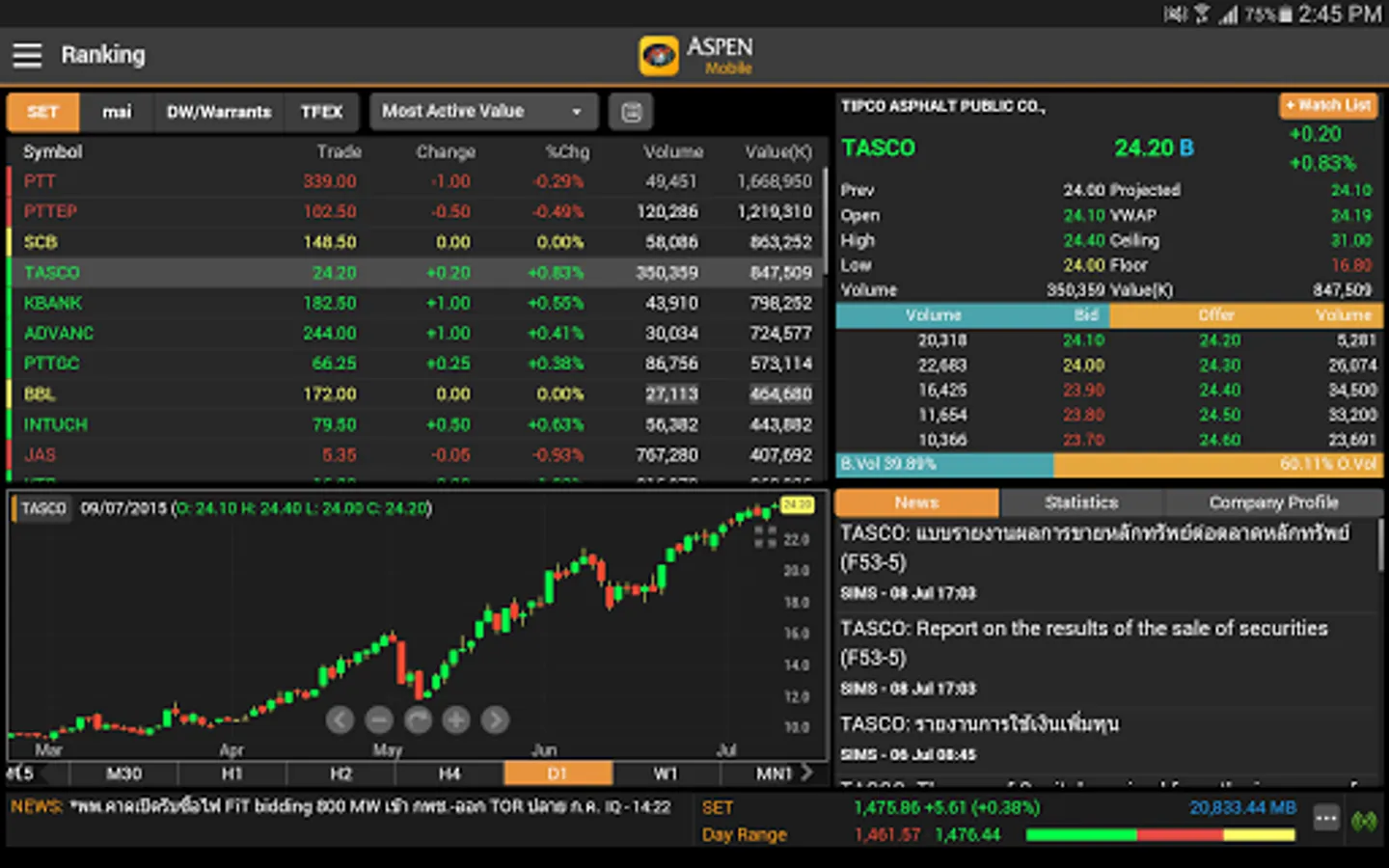Select the H1 chart timeframe
1389x868 pixels.
point(232,773)
